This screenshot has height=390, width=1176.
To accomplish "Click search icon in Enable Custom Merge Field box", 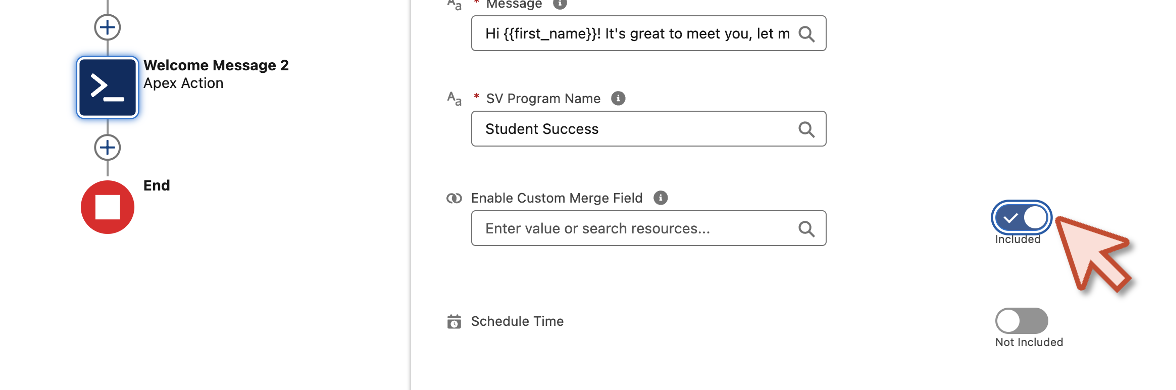I will click(x=806, y=228).
